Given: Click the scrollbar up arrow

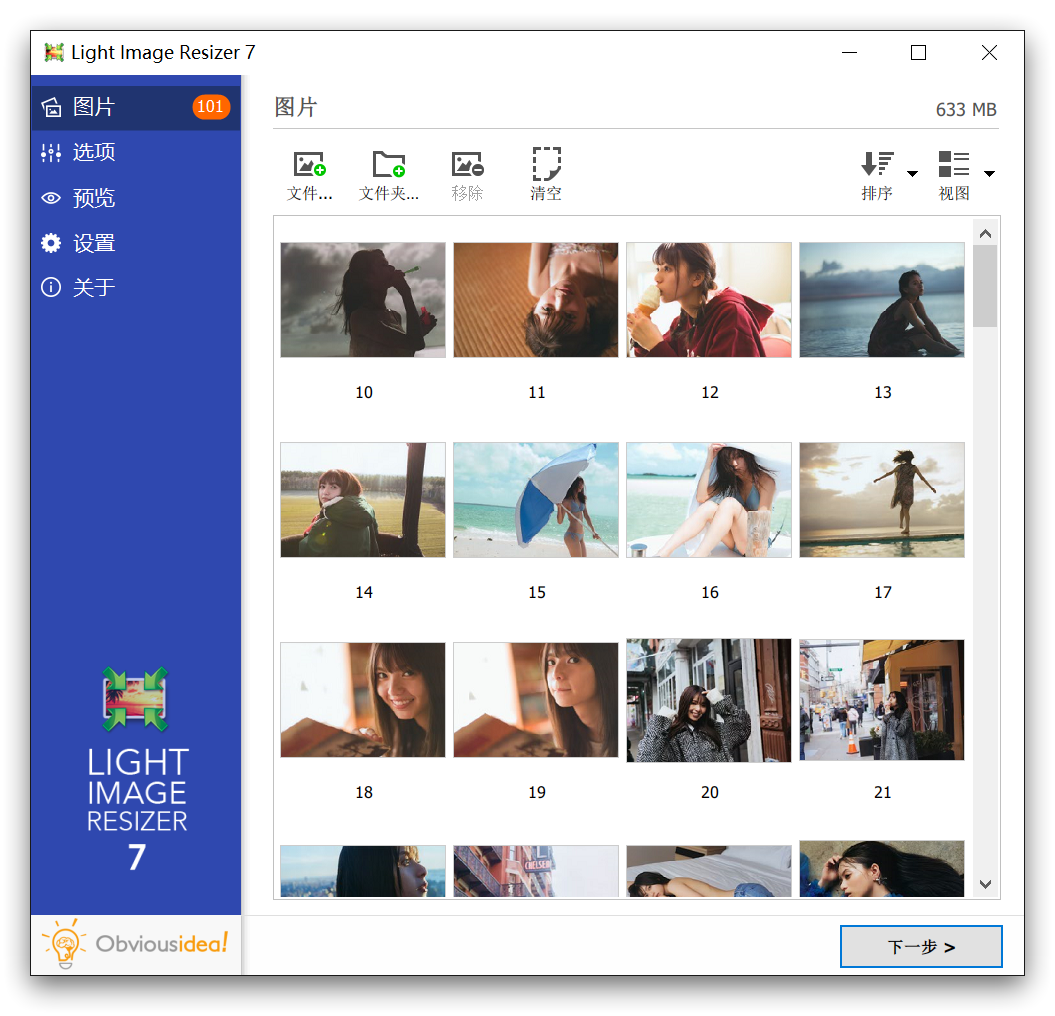Looking at the screenshot, I should click(x=985, y=234).
